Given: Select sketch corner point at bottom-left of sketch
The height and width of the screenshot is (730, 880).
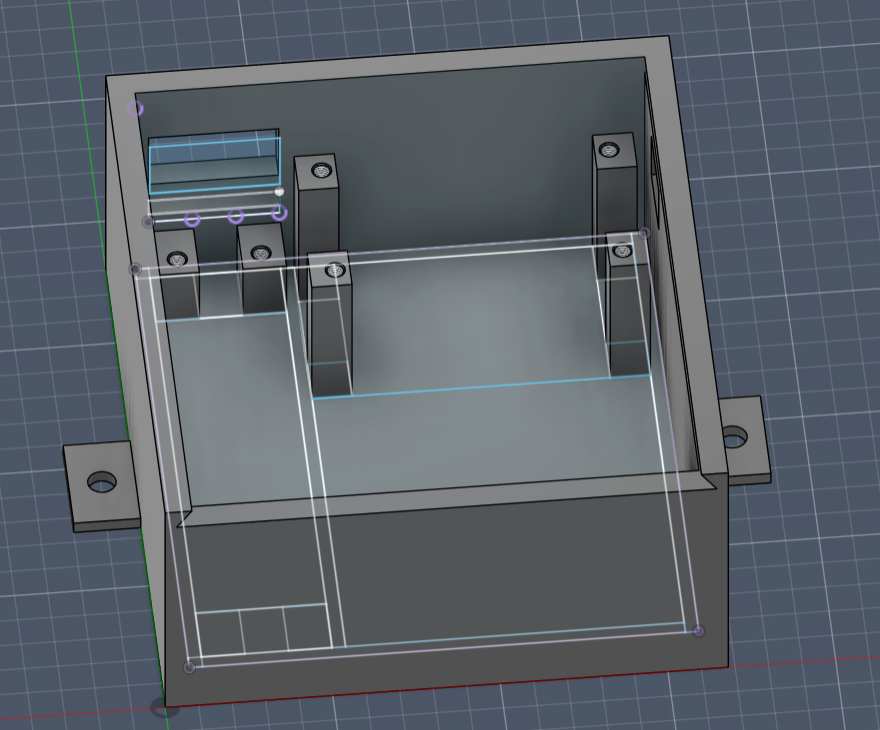Looking at the screenshot, I should [x=190, y=667].
